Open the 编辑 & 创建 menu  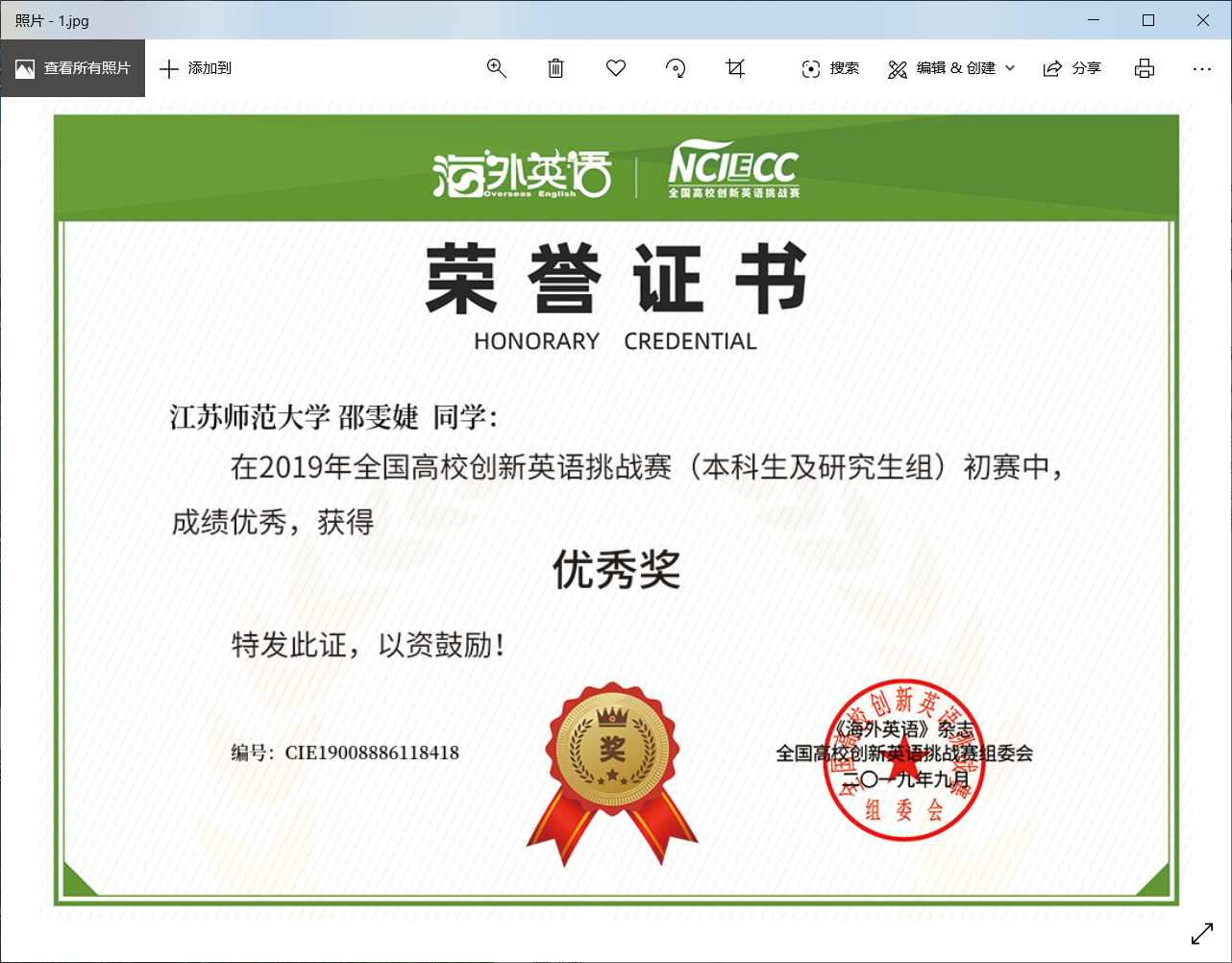click(942, 68)
